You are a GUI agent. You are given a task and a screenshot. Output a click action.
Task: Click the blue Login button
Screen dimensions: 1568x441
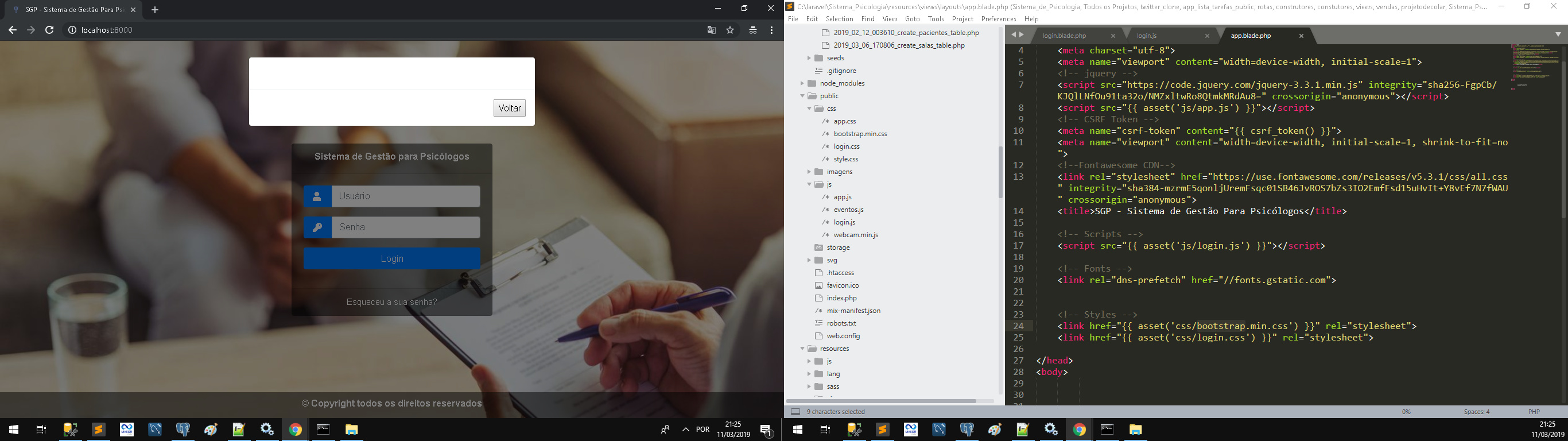tap(392, 258)
